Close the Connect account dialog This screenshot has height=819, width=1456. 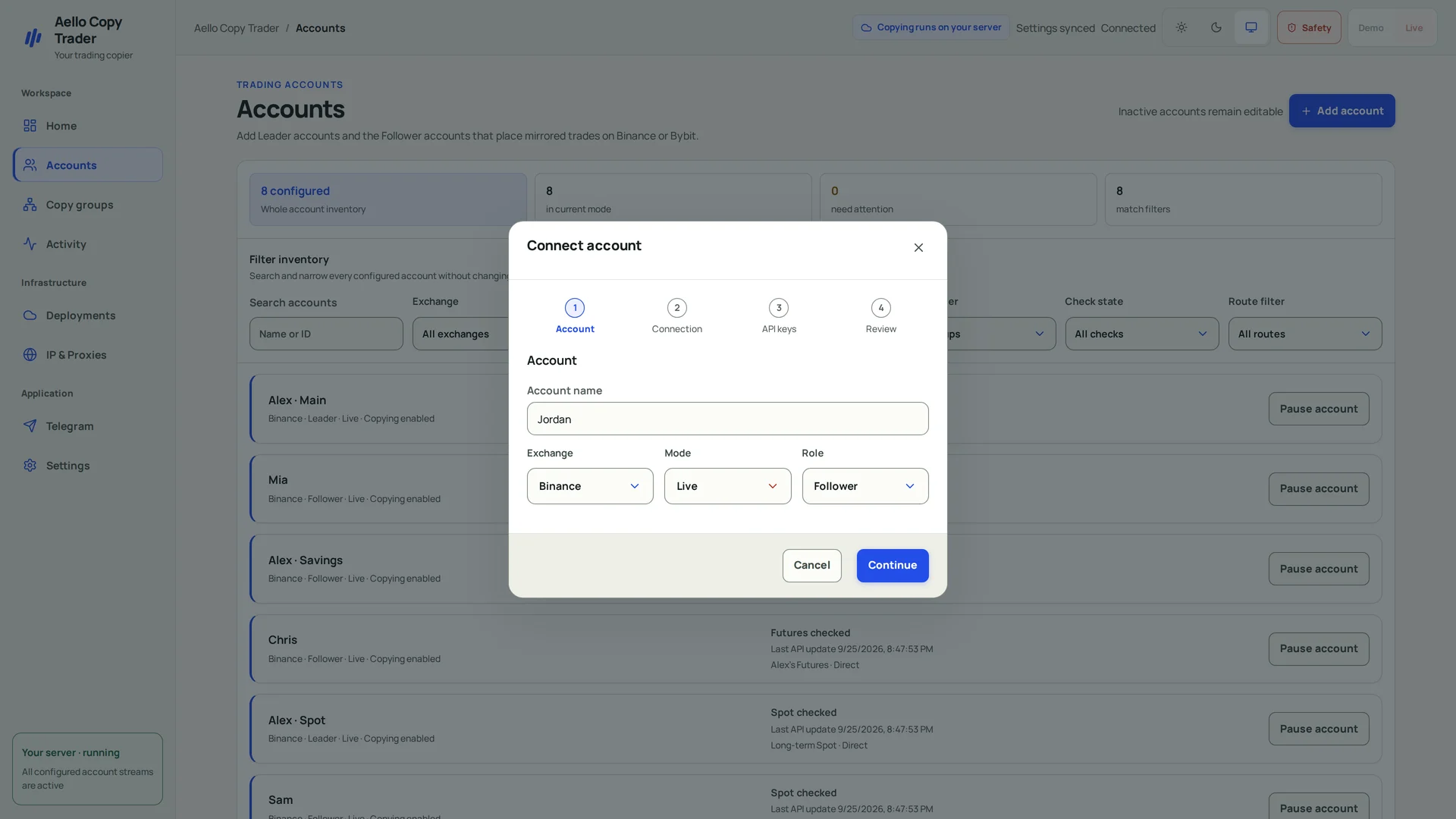point(918,248)
